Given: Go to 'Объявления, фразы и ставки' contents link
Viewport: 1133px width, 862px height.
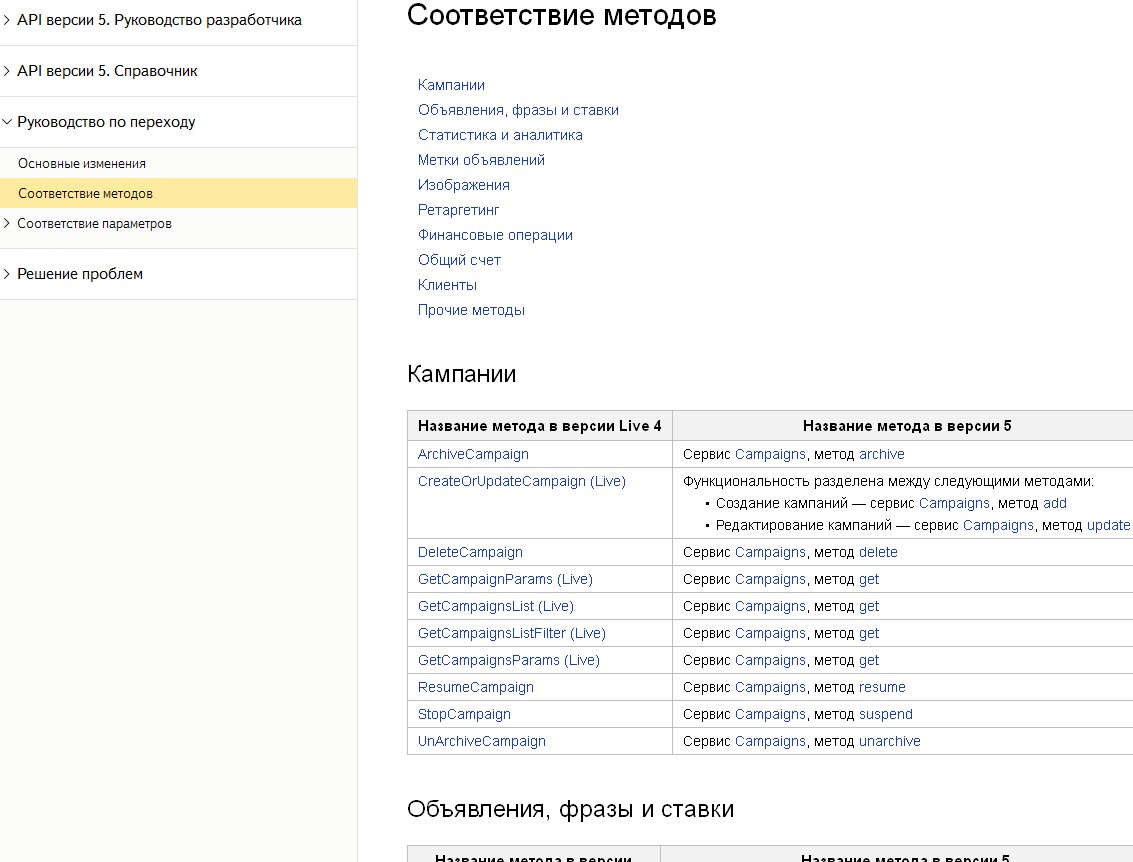Looking at the screenshot, I should (x=518, y=110).
